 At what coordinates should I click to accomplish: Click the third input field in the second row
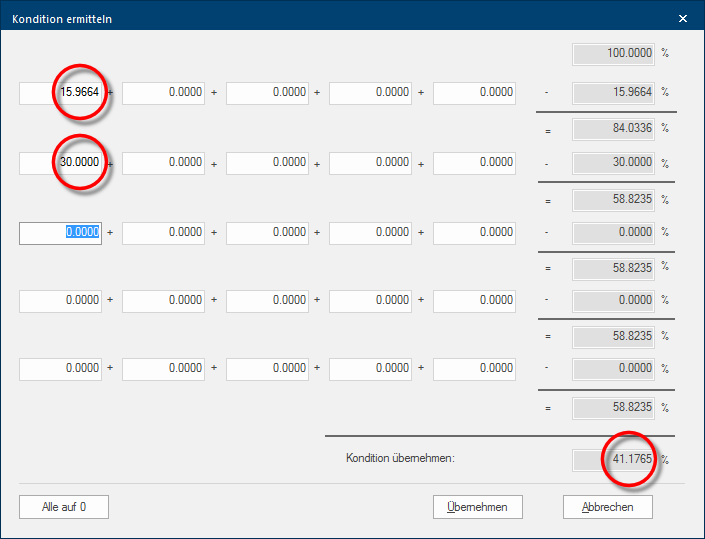[x=267, y=163]
